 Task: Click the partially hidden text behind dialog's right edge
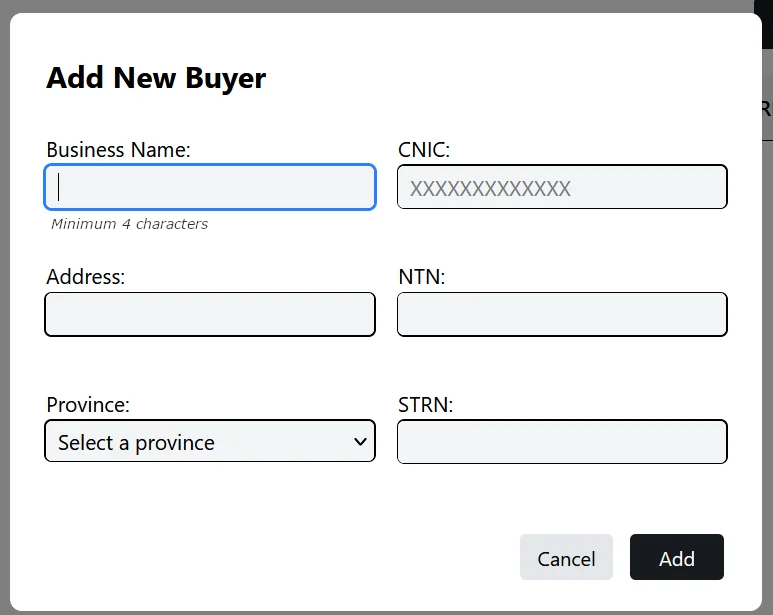coord(767,109)
